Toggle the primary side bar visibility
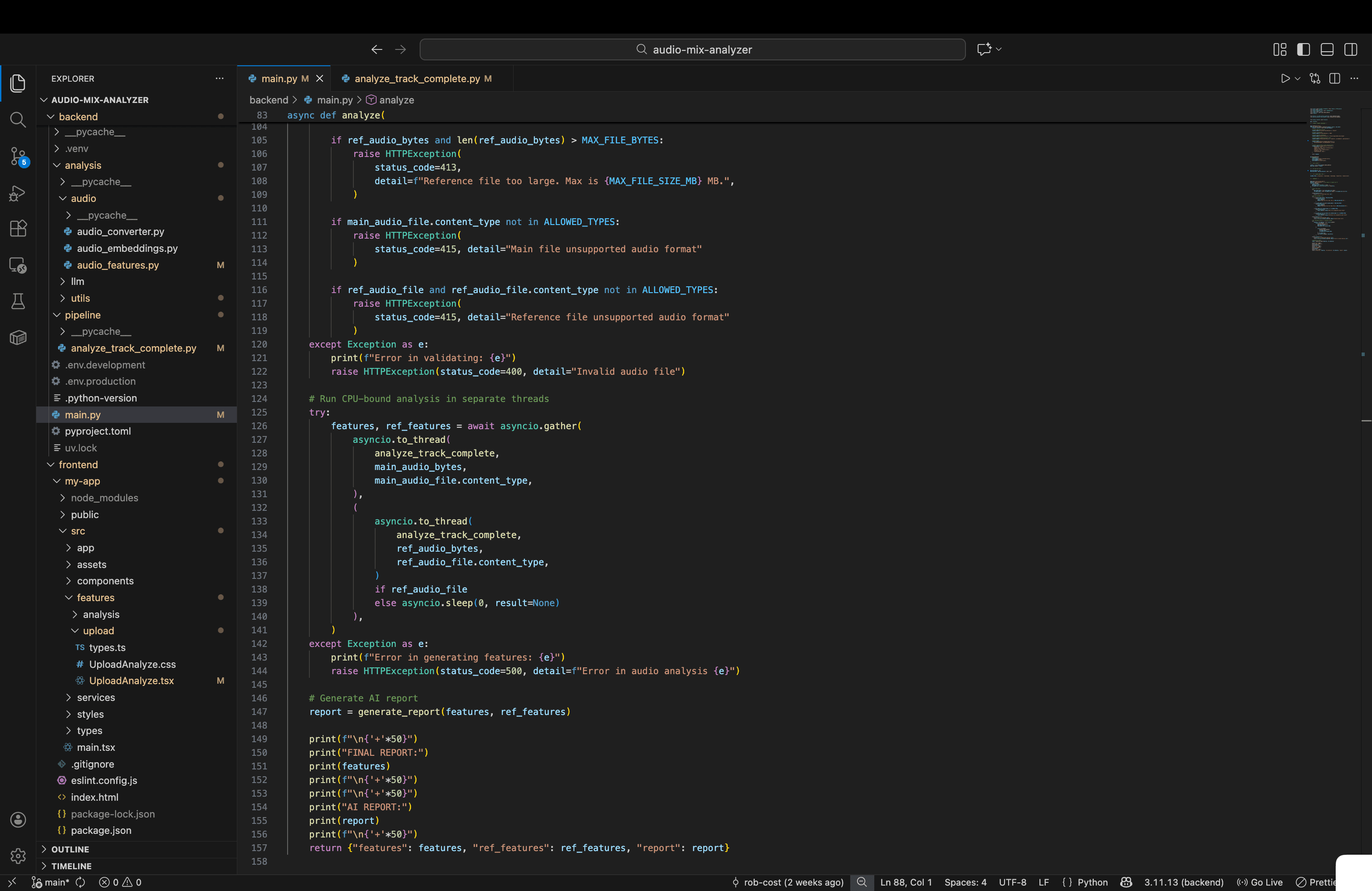This screenshot has width=1372, height=891. coord(1303,49)
